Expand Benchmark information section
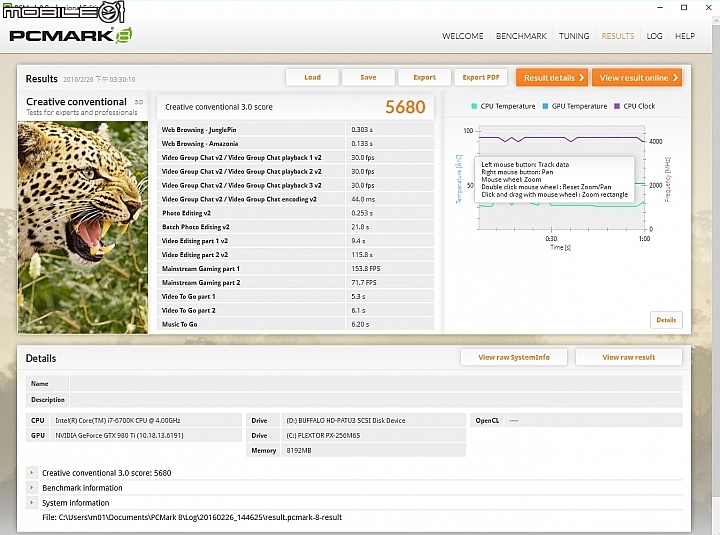 pyautogui.click(x=32, y=488)
